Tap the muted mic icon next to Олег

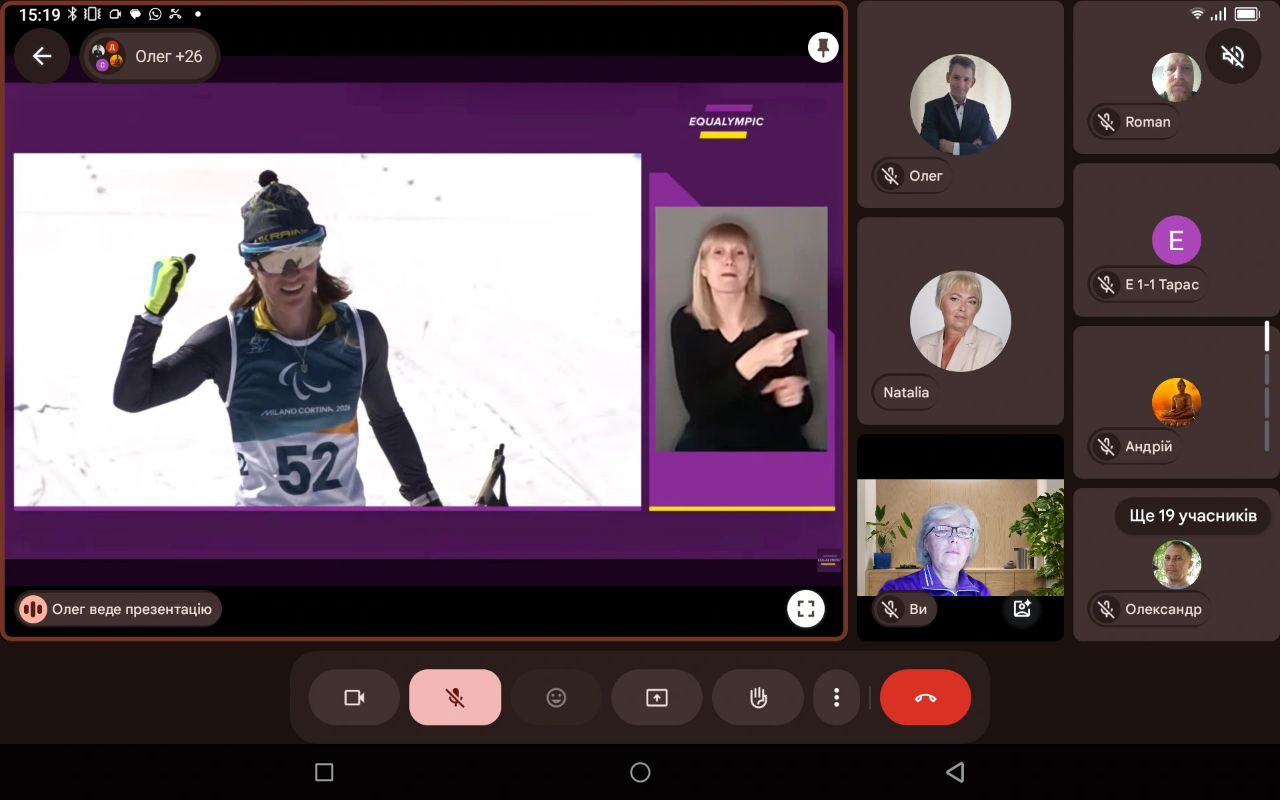click(x=889, y=176)
